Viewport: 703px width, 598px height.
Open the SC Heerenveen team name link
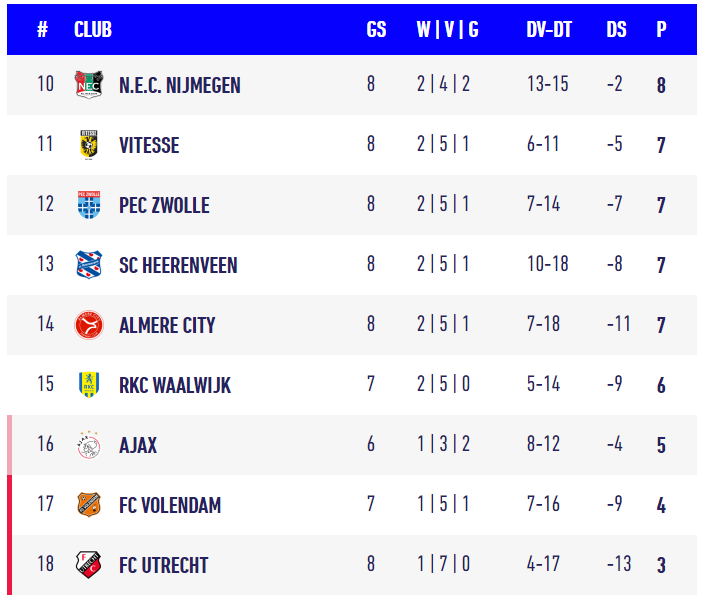coord(178,265)
